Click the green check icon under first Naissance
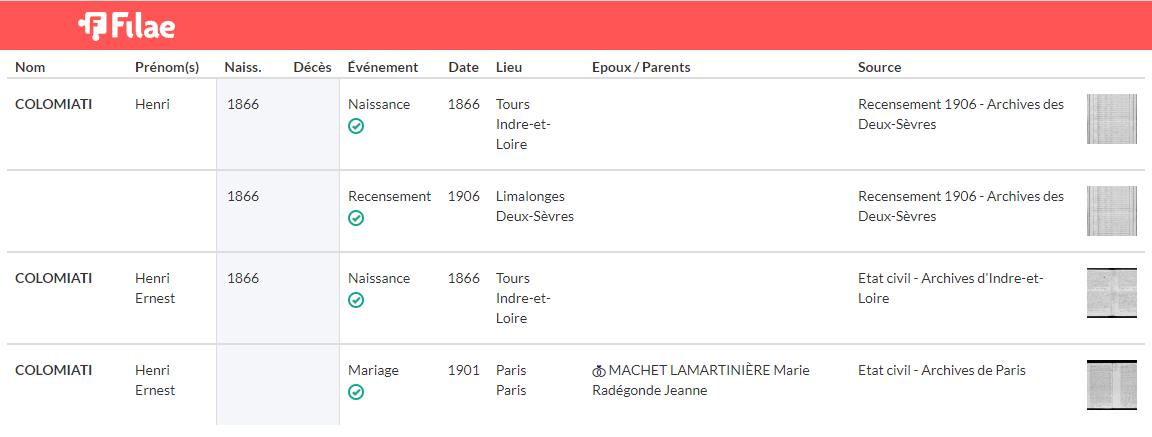1152x437 pixels. [356, 126]
